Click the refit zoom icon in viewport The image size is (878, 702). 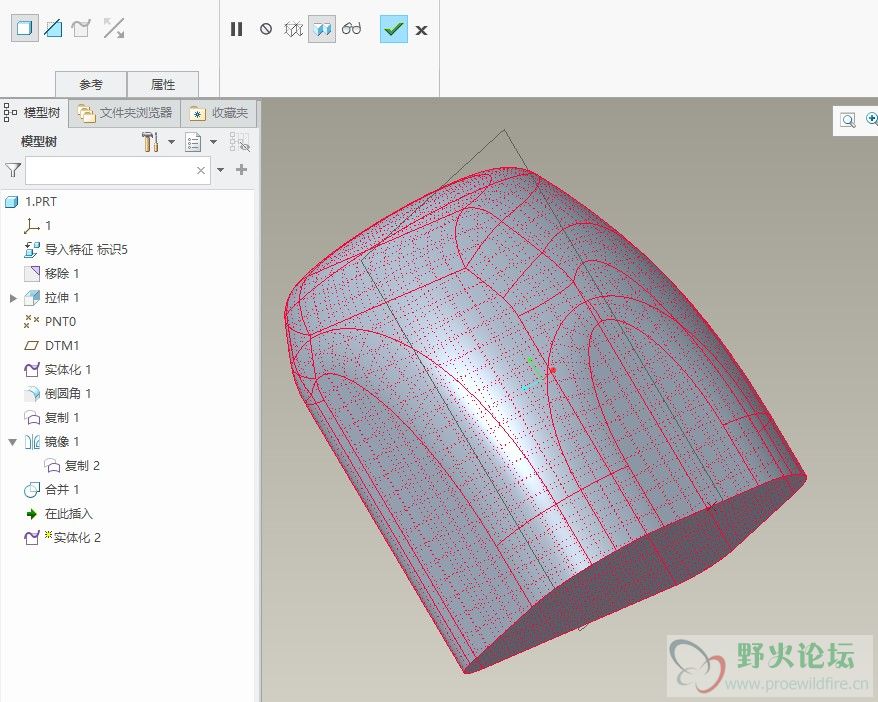pos(848,120)
